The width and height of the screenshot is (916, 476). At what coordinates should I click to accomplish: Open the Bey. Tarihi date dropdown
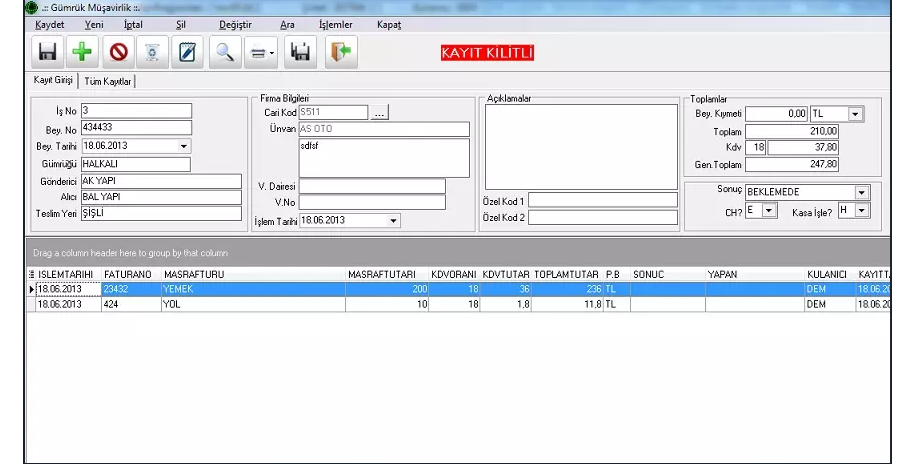[x=183, y=146]
